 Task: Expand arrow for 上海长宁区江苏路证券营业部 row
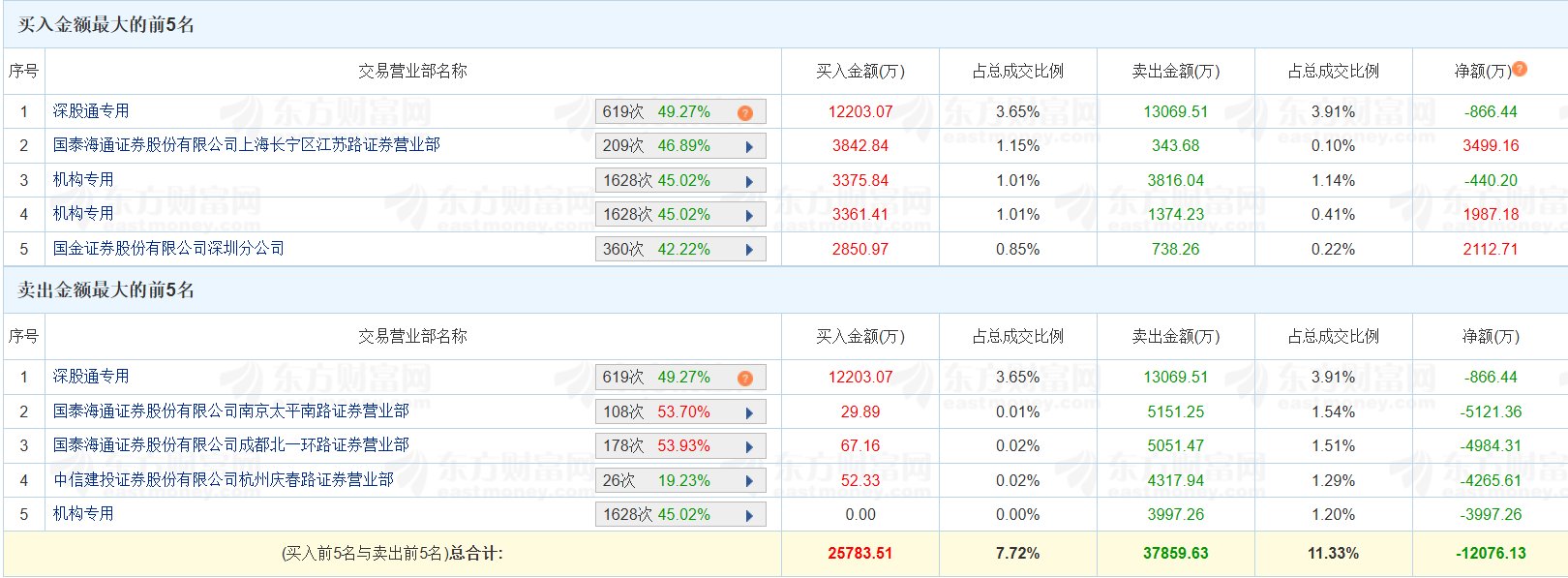coord(749,147)
